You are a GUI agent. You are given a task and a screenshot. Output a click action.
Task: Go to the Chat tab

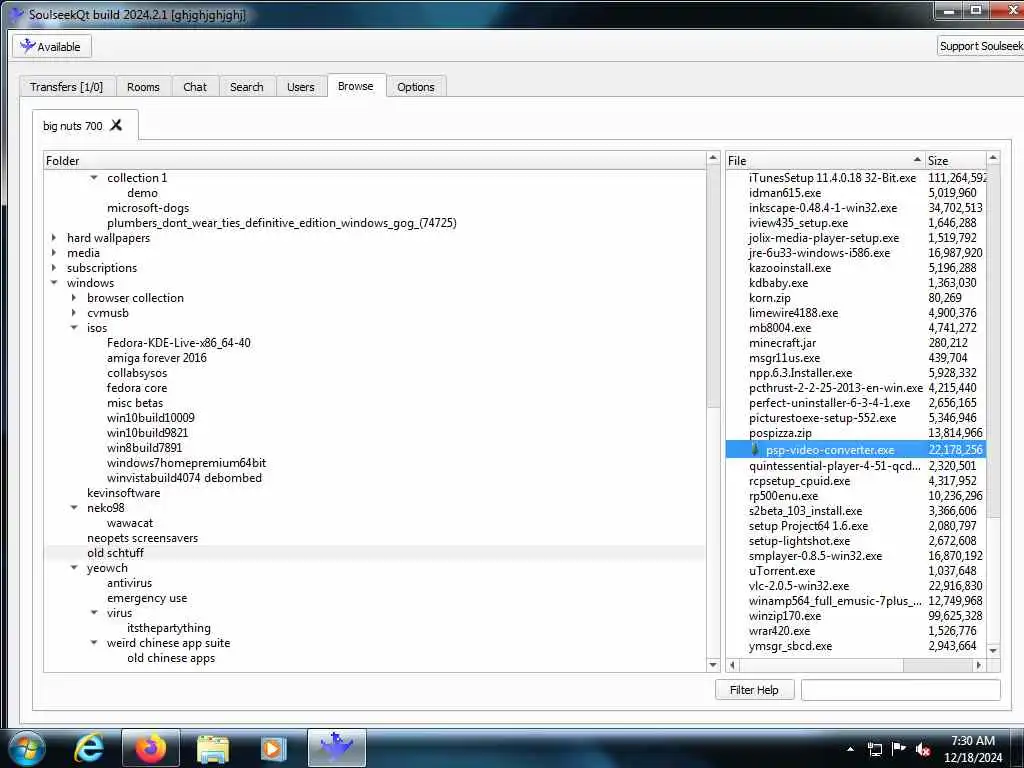(x=195, y=87)
